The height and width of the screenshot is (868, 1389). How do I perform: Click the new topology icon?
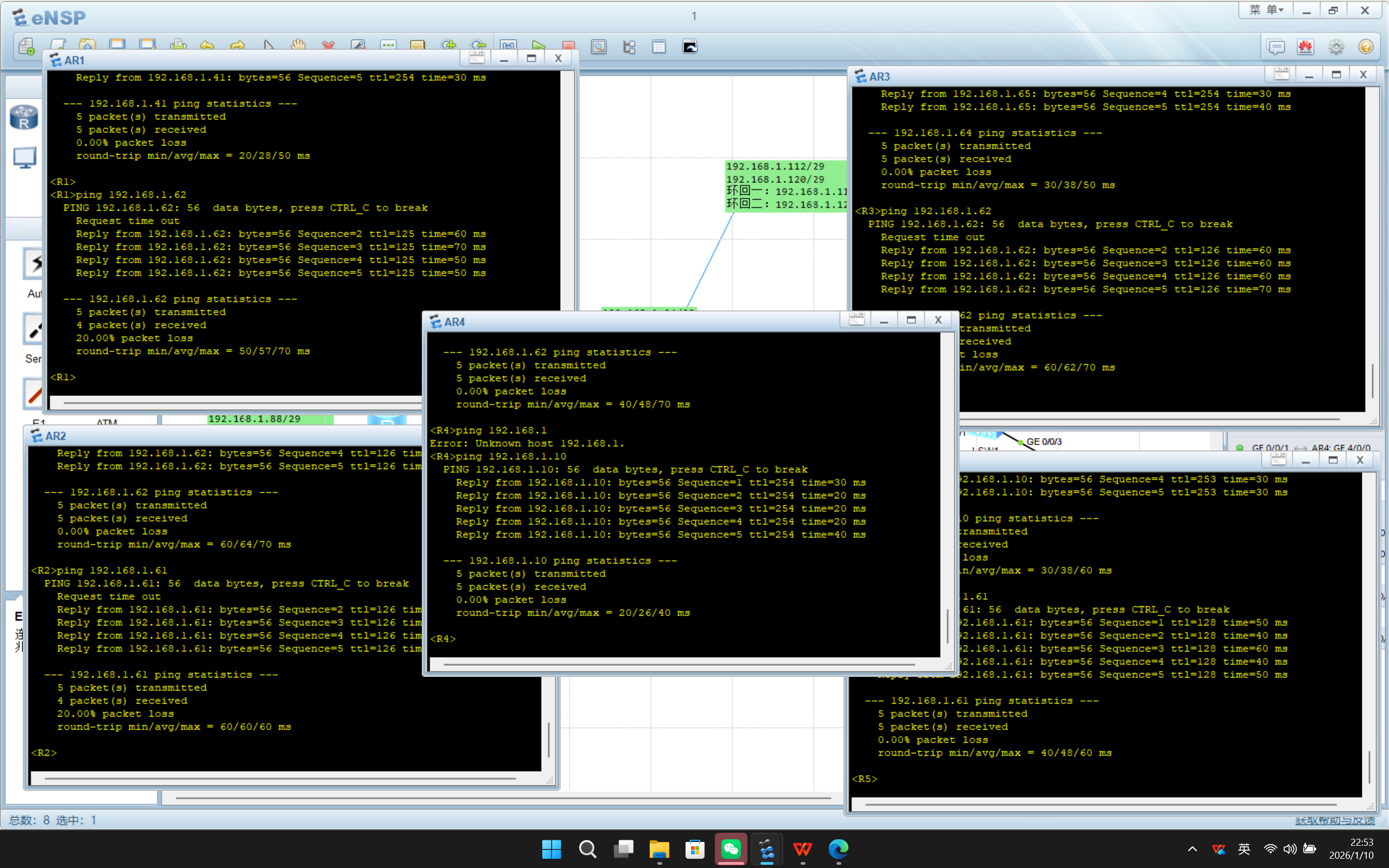click(x=27, y=46)
